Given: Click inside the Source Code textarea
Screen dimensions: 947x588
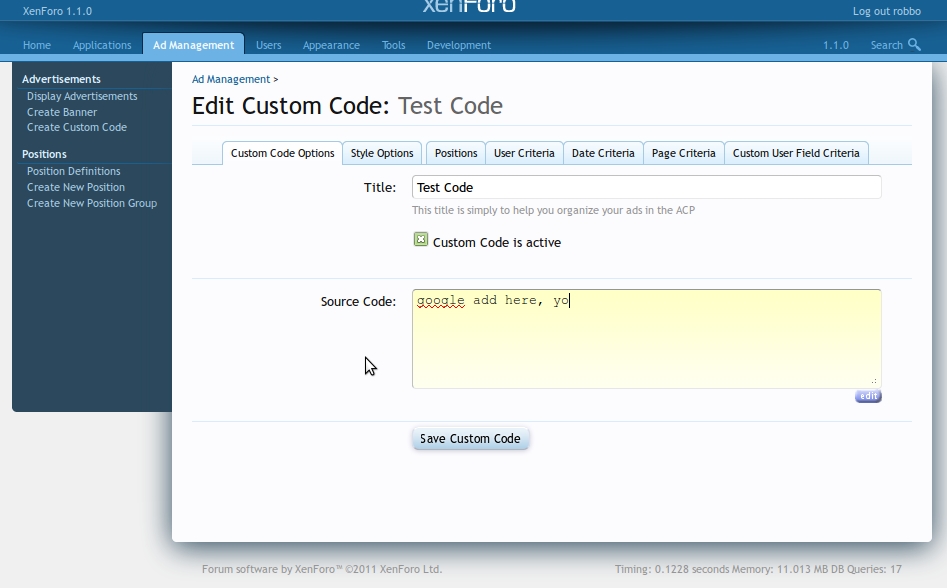Looking at the screenshot, I should [646, 339].
